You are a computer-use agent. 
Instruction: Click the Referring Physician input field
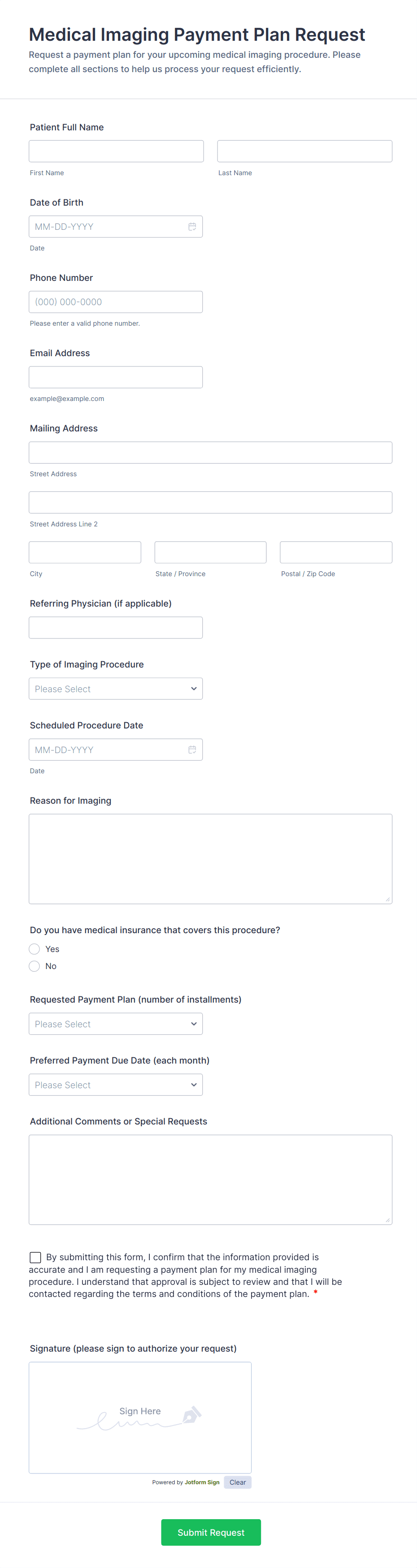point(116,628)
